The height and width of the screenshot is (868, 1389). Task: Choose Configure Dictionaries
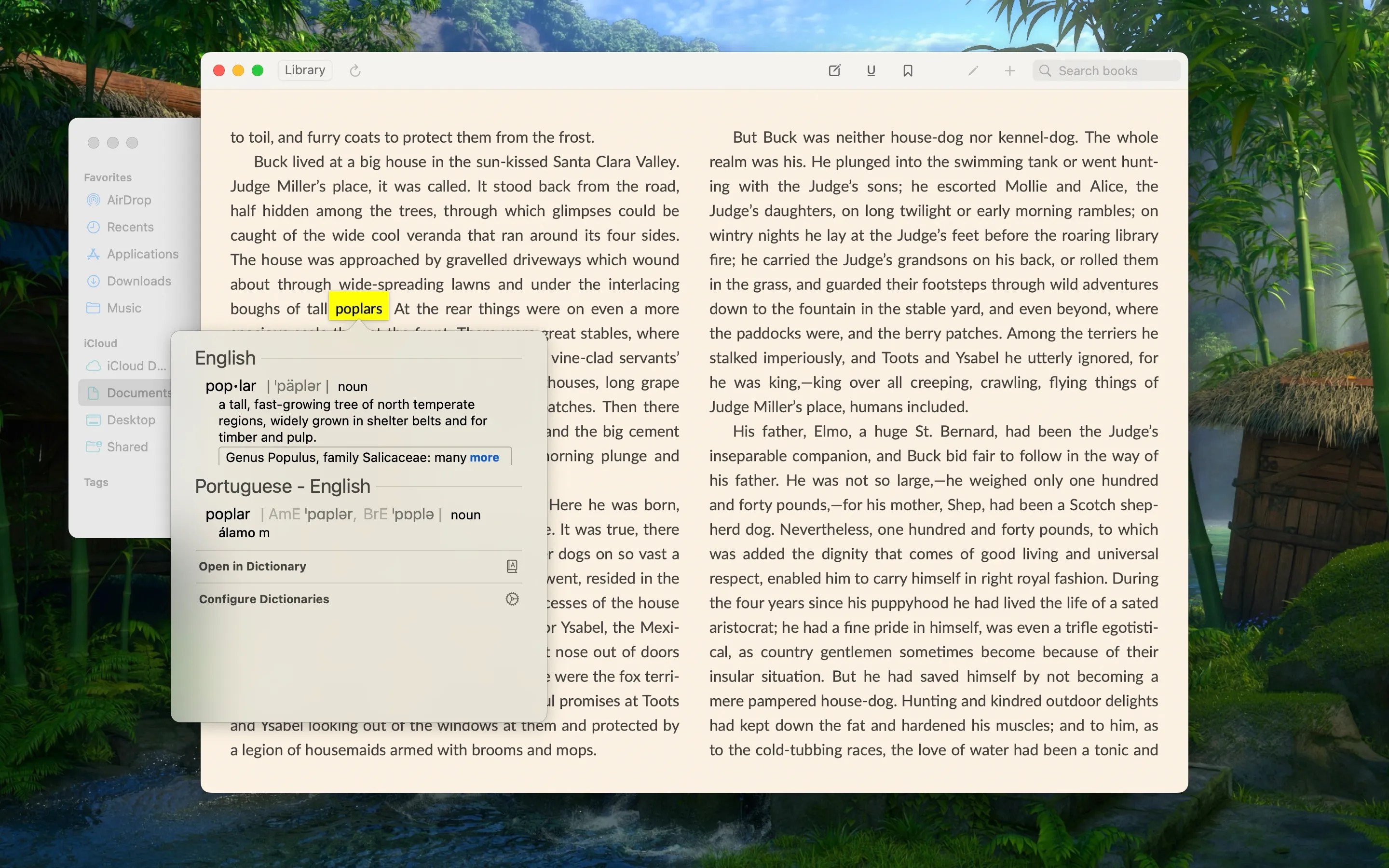(x=263, y=599)
